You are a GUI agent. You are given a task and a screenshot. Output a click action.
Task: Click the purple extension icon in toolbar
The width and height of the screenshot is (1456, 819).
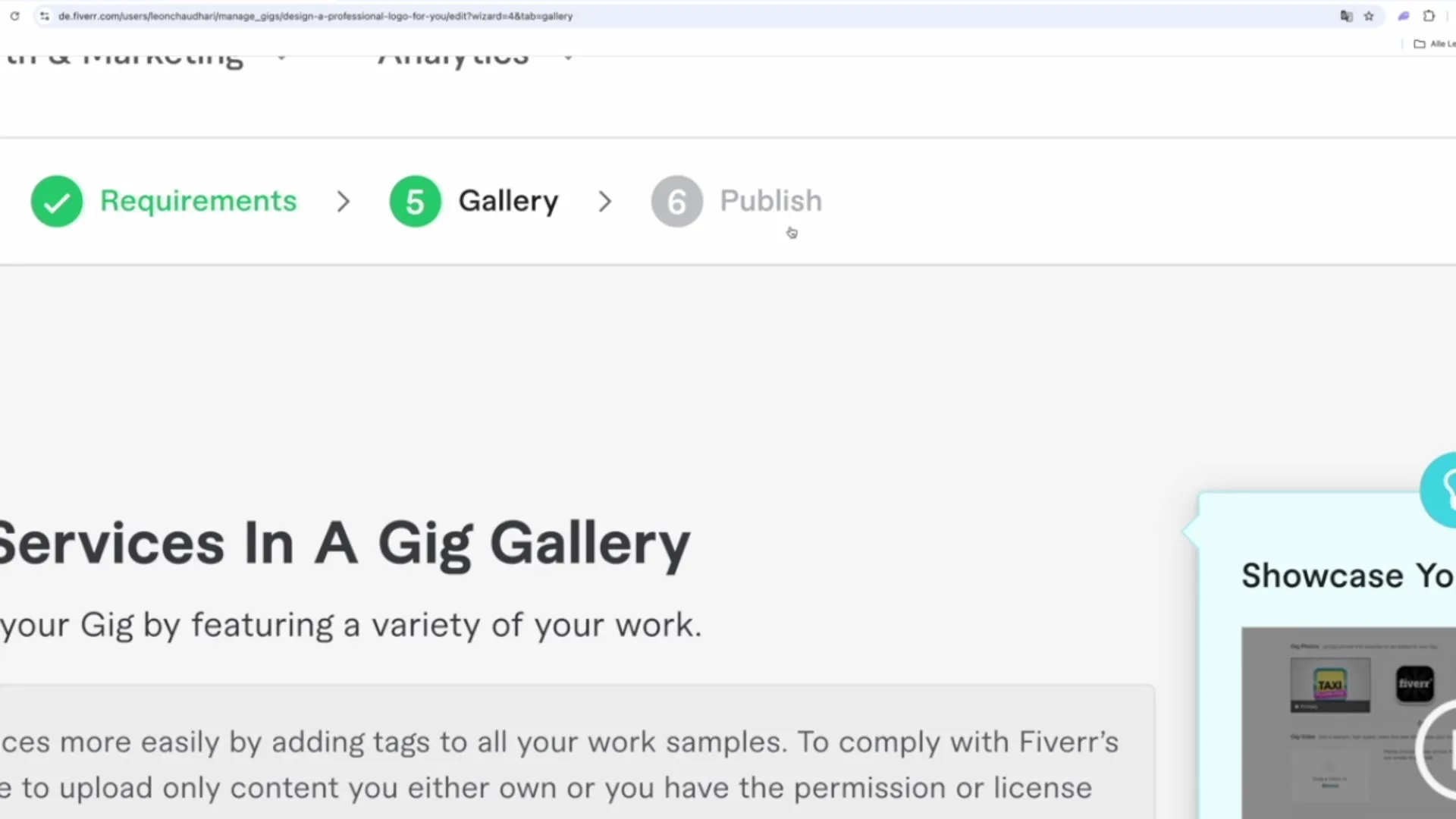coord(1404,16)
